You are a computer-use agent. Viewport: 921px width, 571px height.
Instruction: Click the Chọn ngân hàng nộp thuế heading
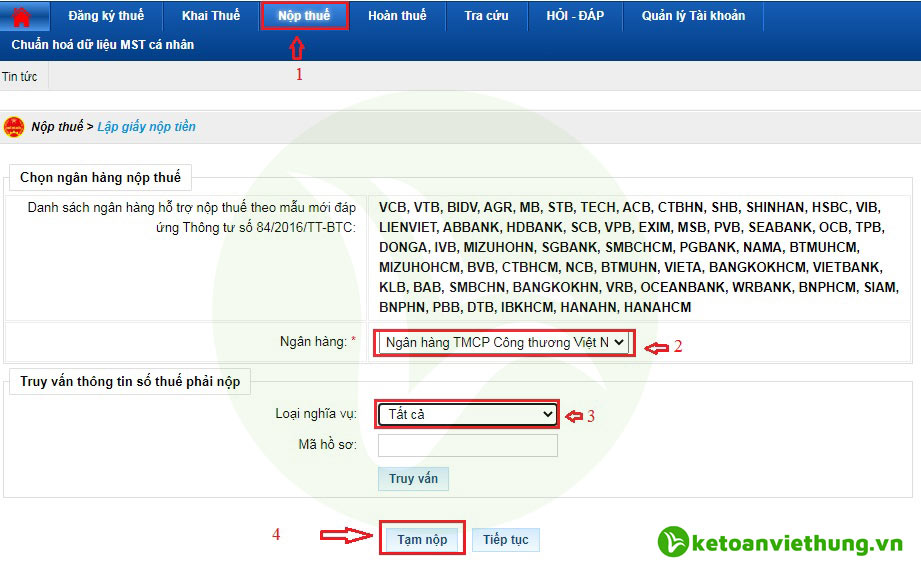[100, 177]
